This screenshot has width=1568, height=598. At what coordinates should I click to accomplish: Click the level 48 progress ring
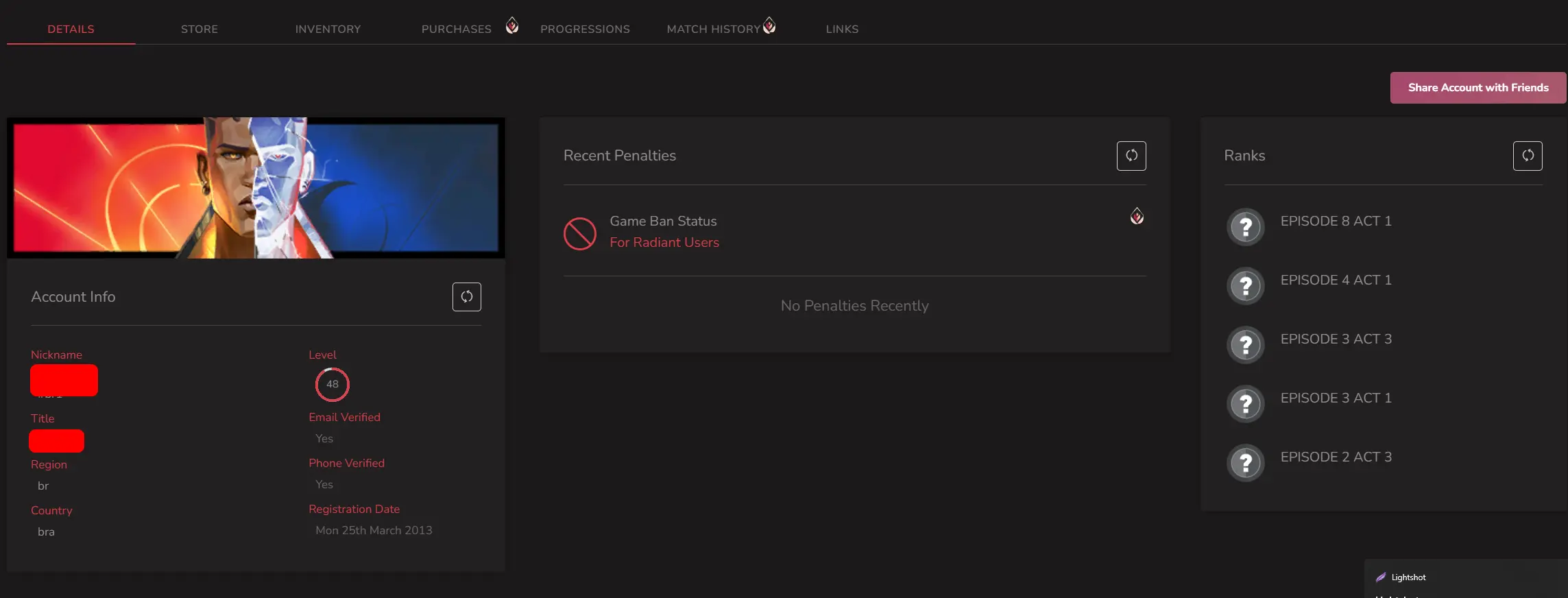point(332,385)
